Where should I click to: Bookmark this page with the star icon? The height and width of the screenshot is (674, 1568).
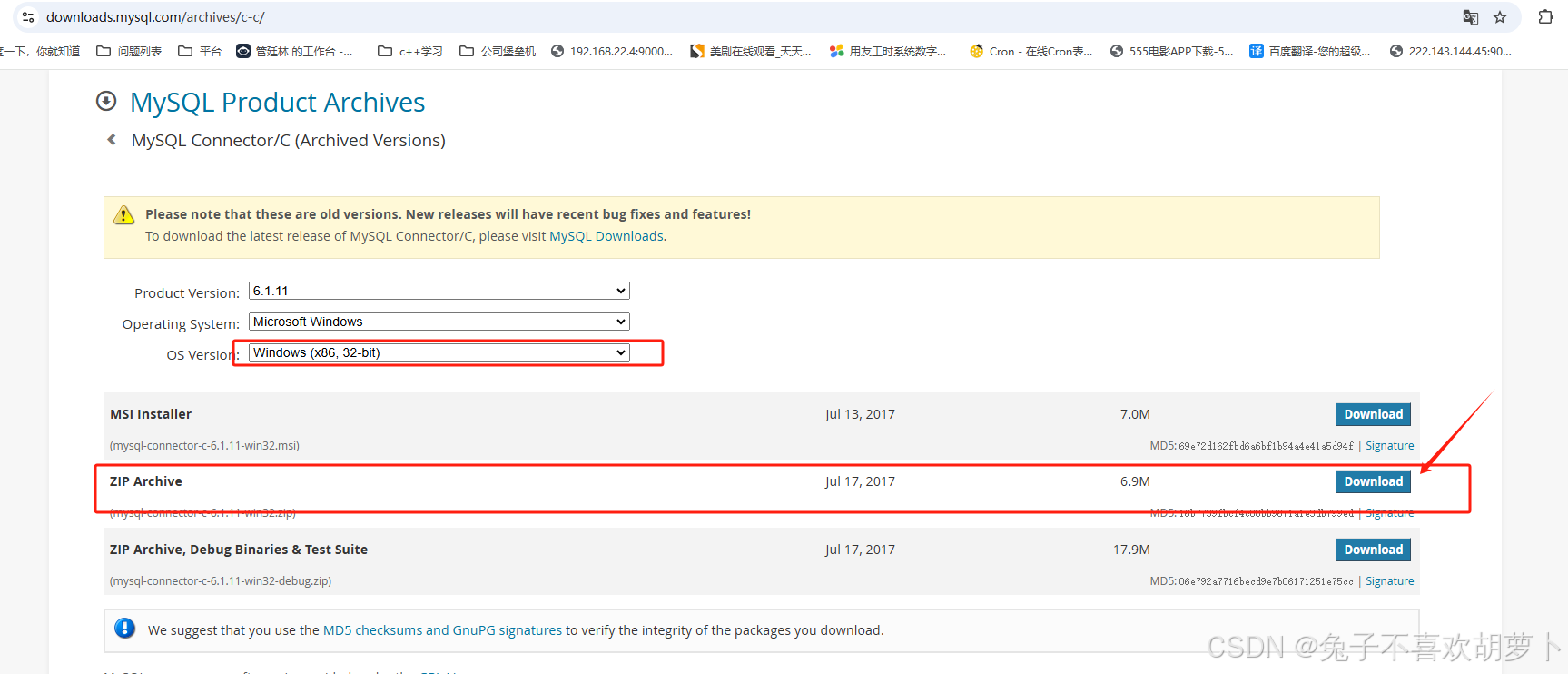1500,17
